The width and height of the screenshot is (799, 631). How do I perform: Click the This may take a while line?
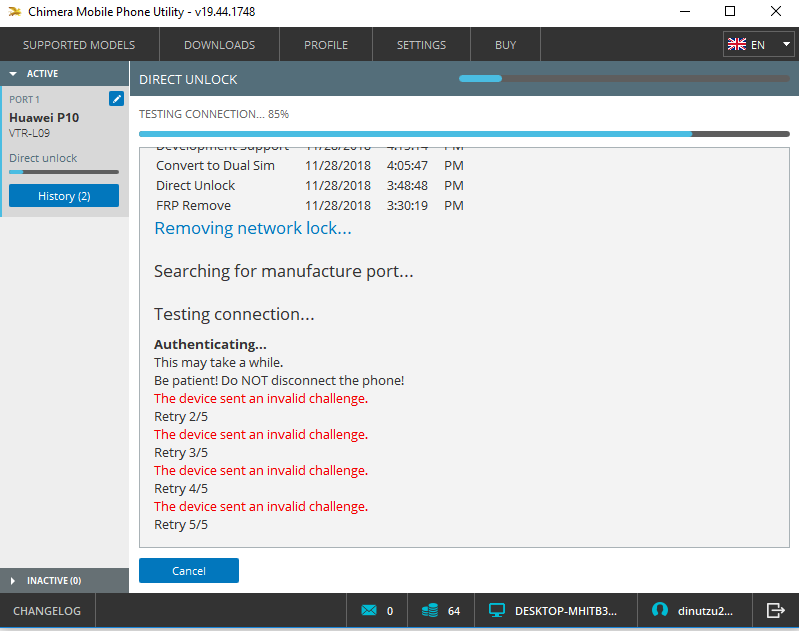[x=219, y=362]
